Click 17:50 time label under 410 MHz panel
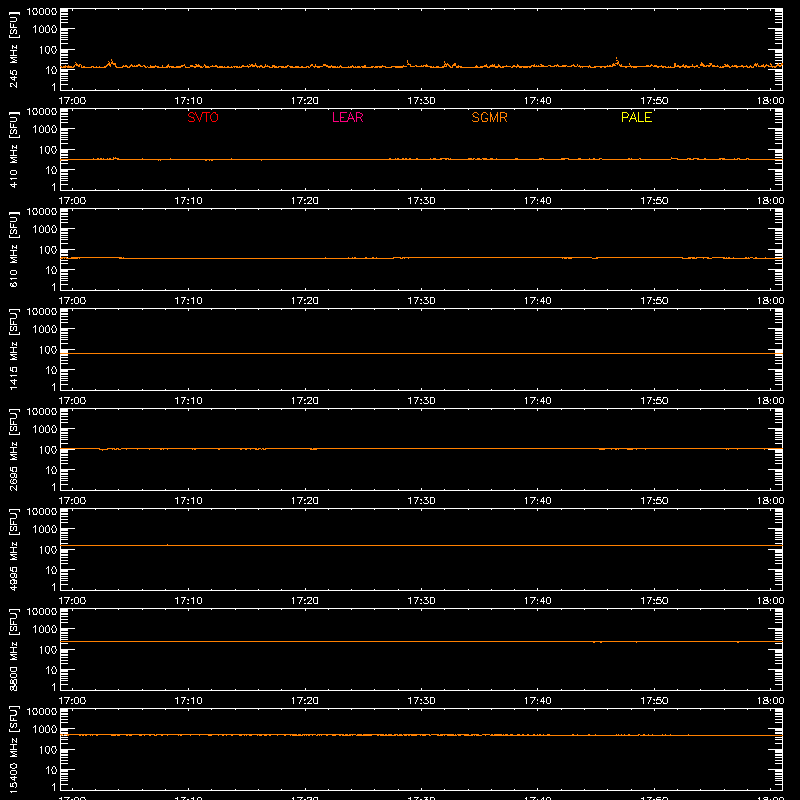The height and width of the screenshot is (800, 800). click(654, 201)
